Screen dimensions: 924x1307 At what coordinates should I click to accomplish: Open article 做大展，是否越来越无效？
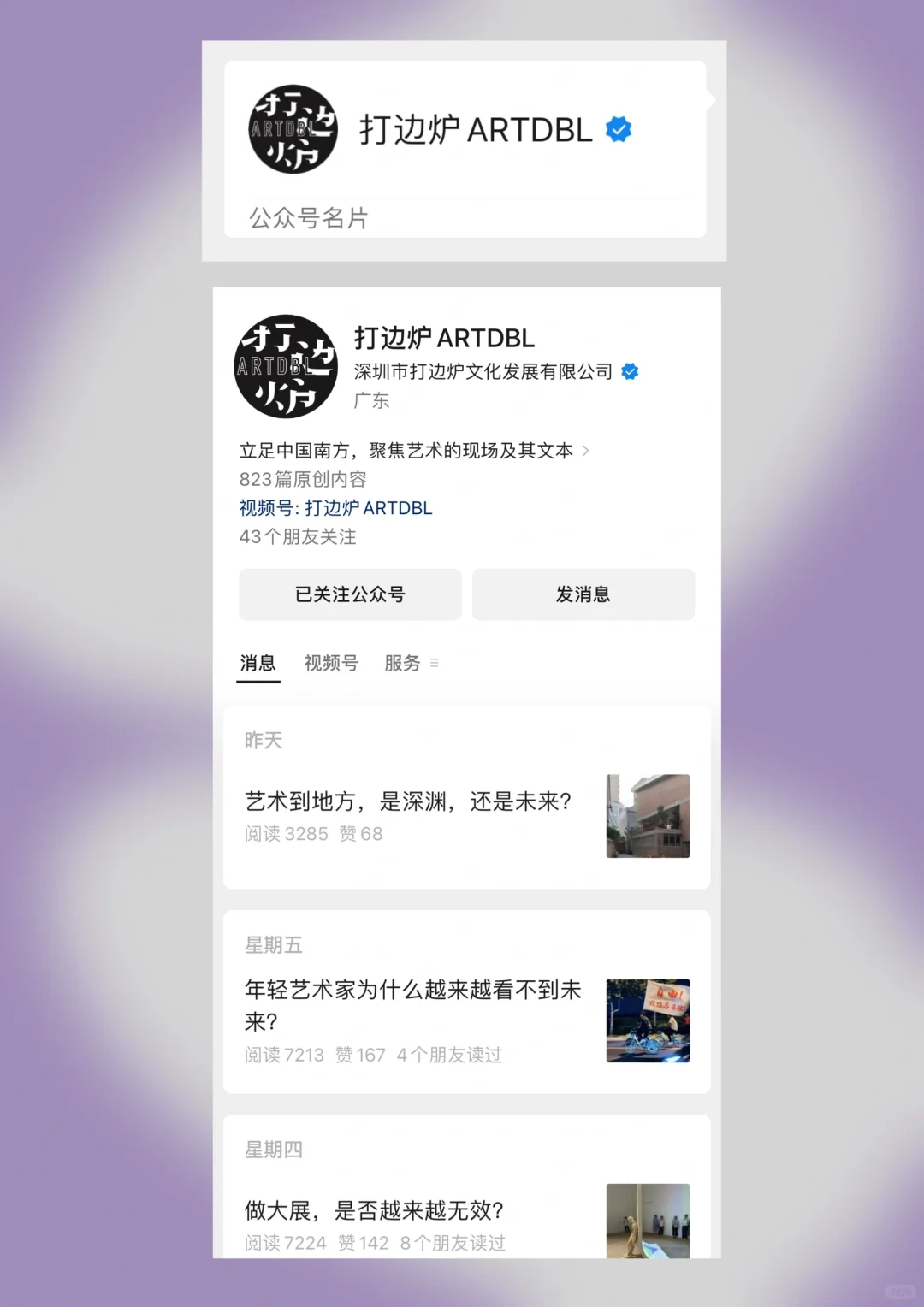(375, 1210)
